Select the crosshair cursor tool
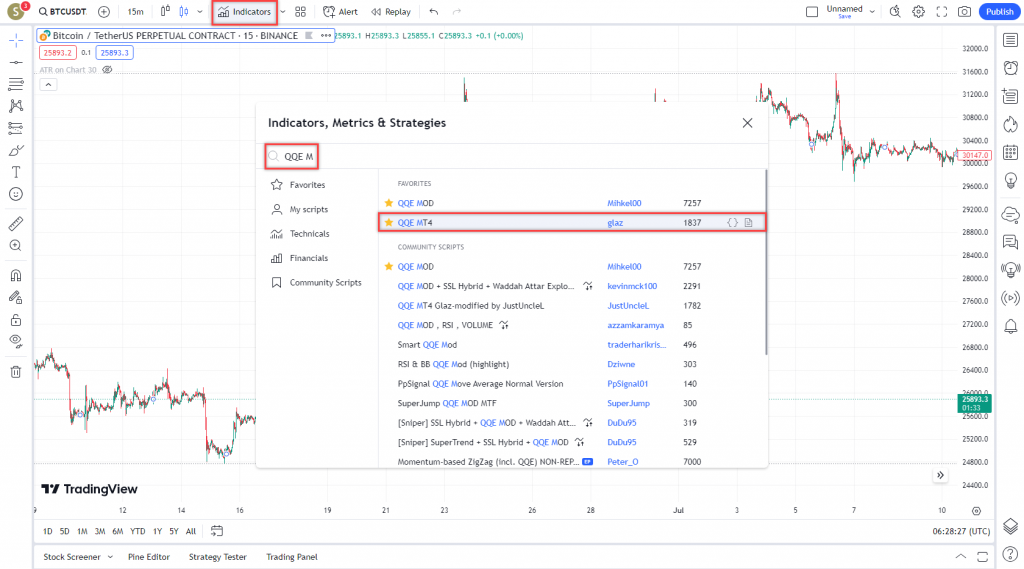Viewport: 1024px width, 569px height. [16, 41]
